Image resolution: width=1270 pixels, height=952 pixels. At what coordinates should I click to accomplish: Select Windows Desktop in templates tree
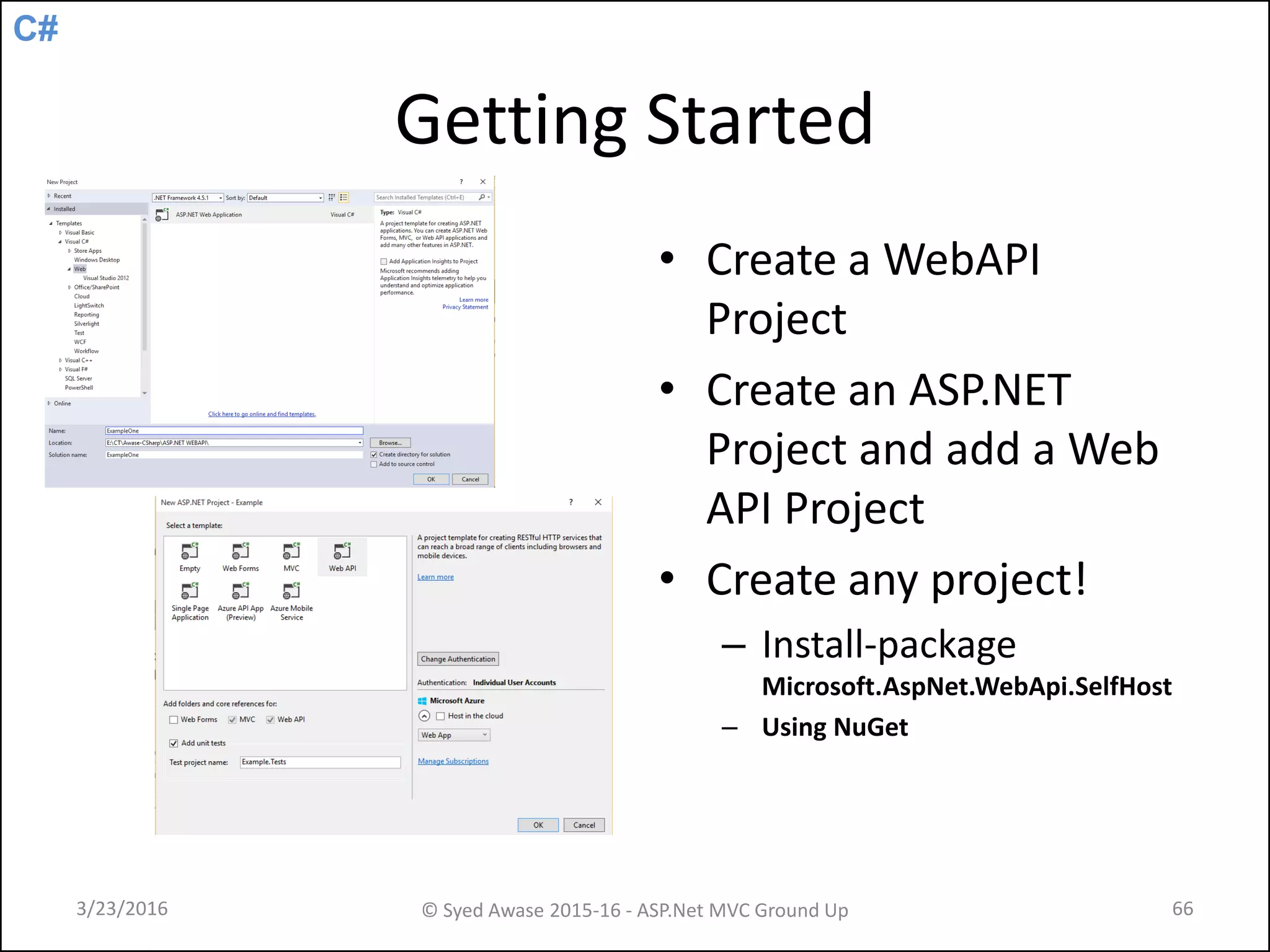click(97, 260)
